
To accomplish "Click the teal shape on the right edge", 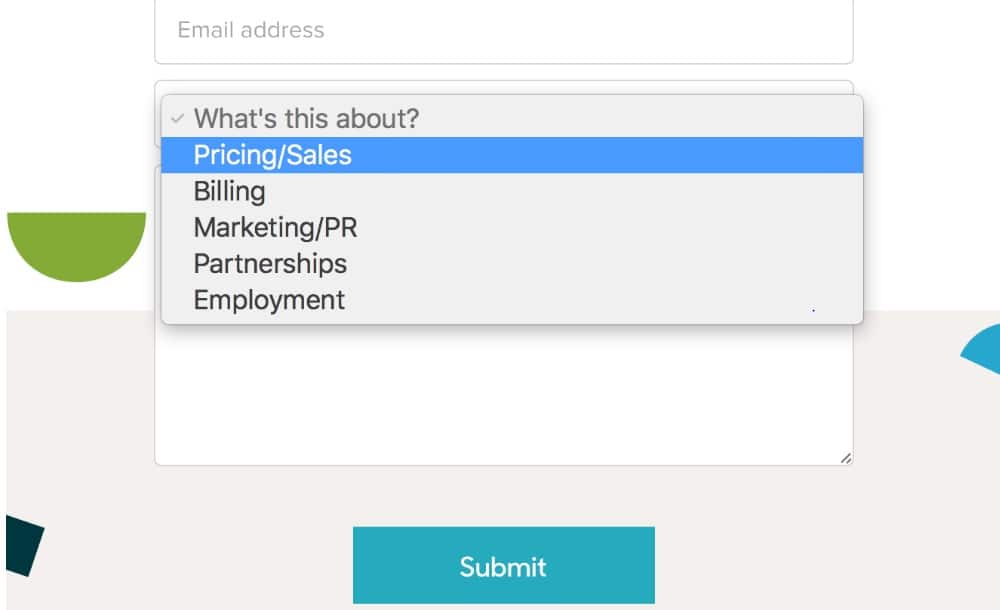I will (985, 355).
